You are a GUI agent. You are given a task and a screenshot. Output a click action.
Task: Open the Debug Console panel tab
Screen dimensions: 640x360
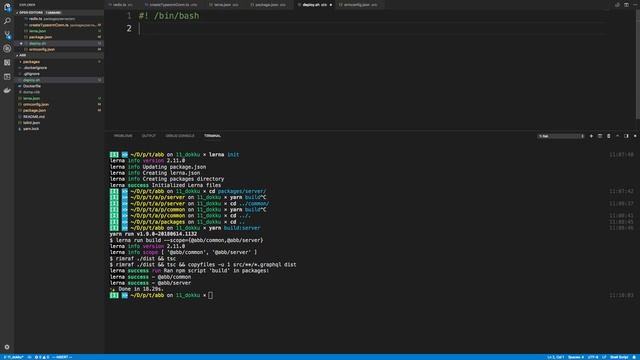click(x=180, y=136)
